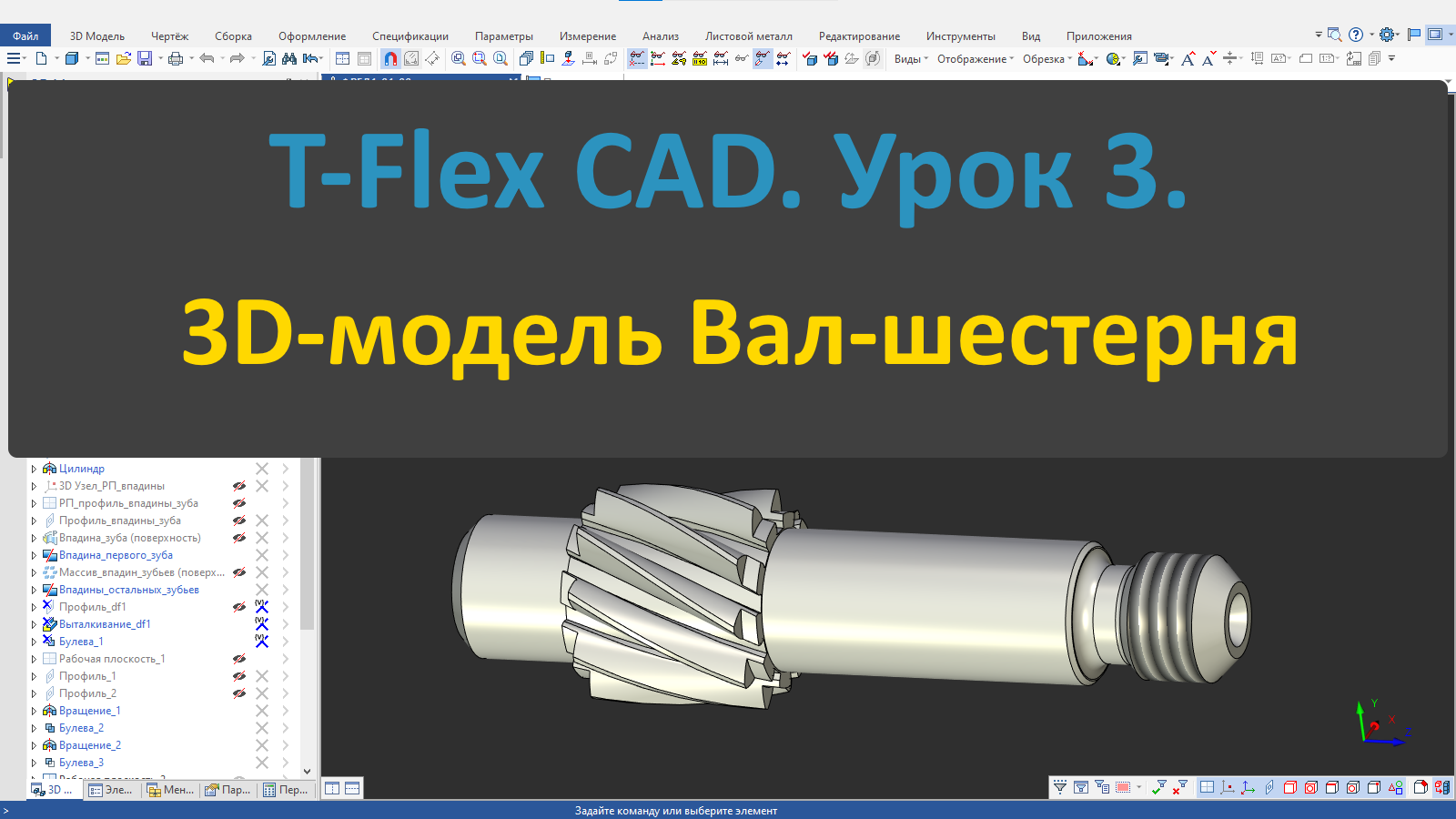The width and height of the screenshot is (1456, 819).
Task: Toggle the workplane grid filter icon
Action: 1207,787
